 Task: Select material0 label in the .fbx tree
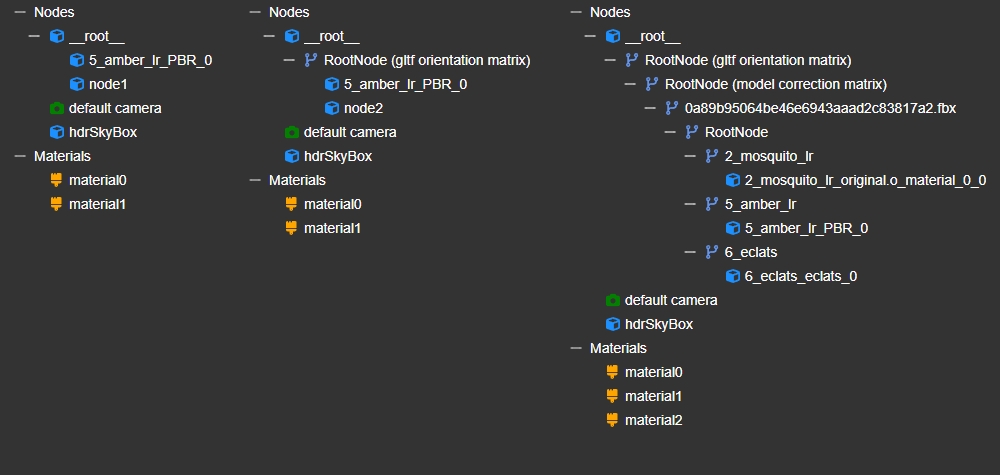coord(654,372)
